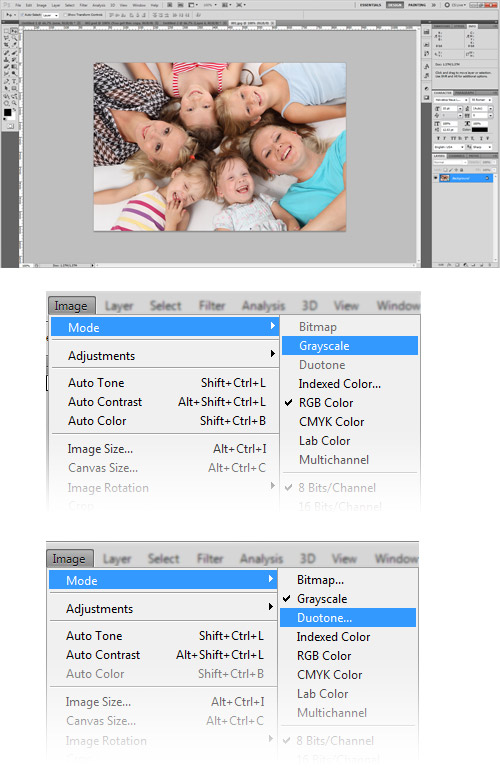Click the Add layer style fx icon

coord(449,265)
